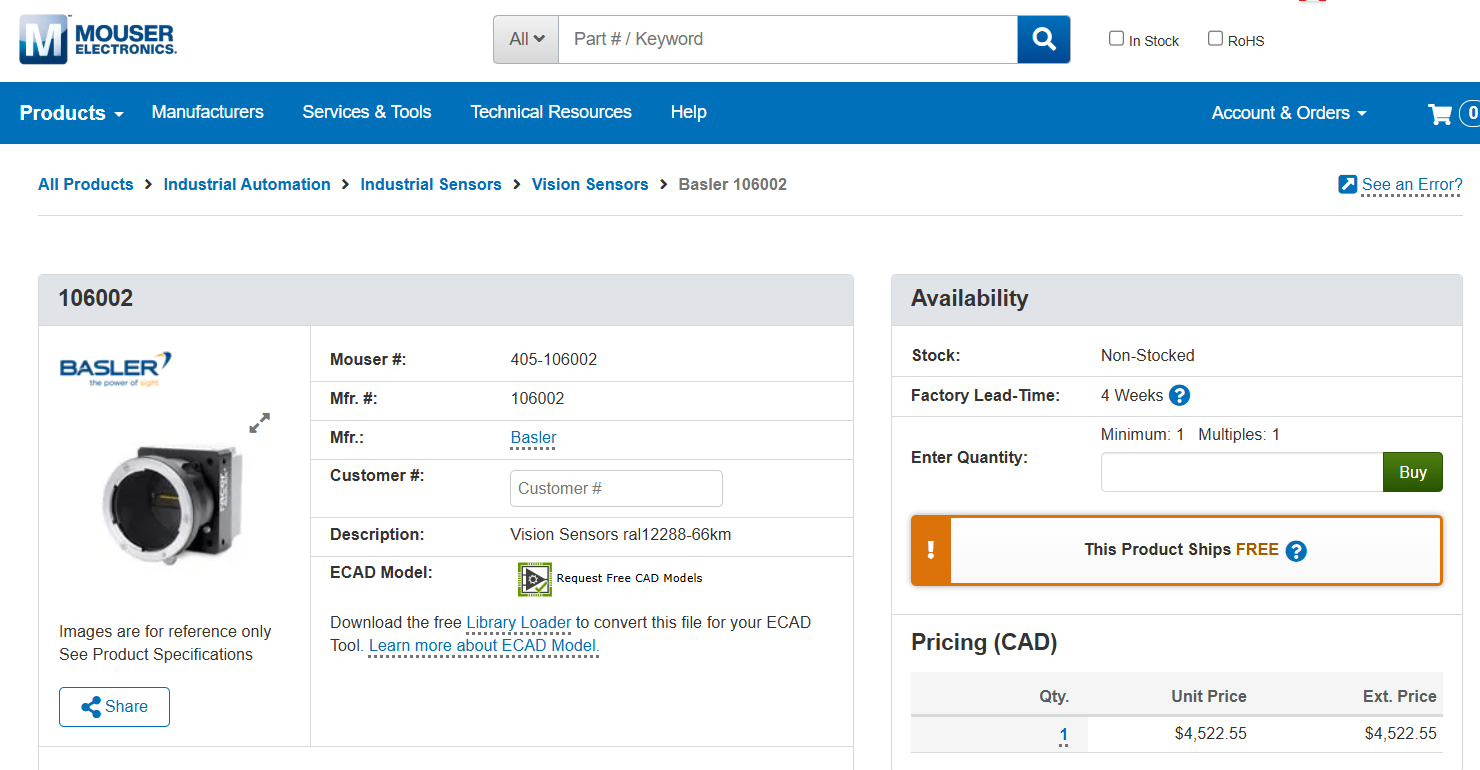Screen dimensions: 1480x770
Task: Click the Request Free CAD Models icon
Action: pos(535,578)
